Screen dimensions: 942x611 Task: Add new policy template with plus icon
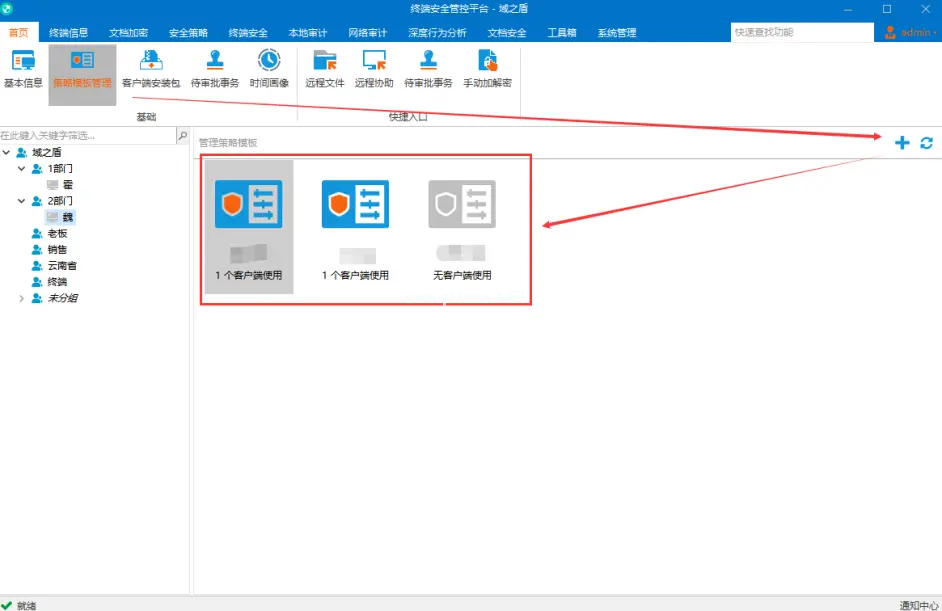coord(902,143)
